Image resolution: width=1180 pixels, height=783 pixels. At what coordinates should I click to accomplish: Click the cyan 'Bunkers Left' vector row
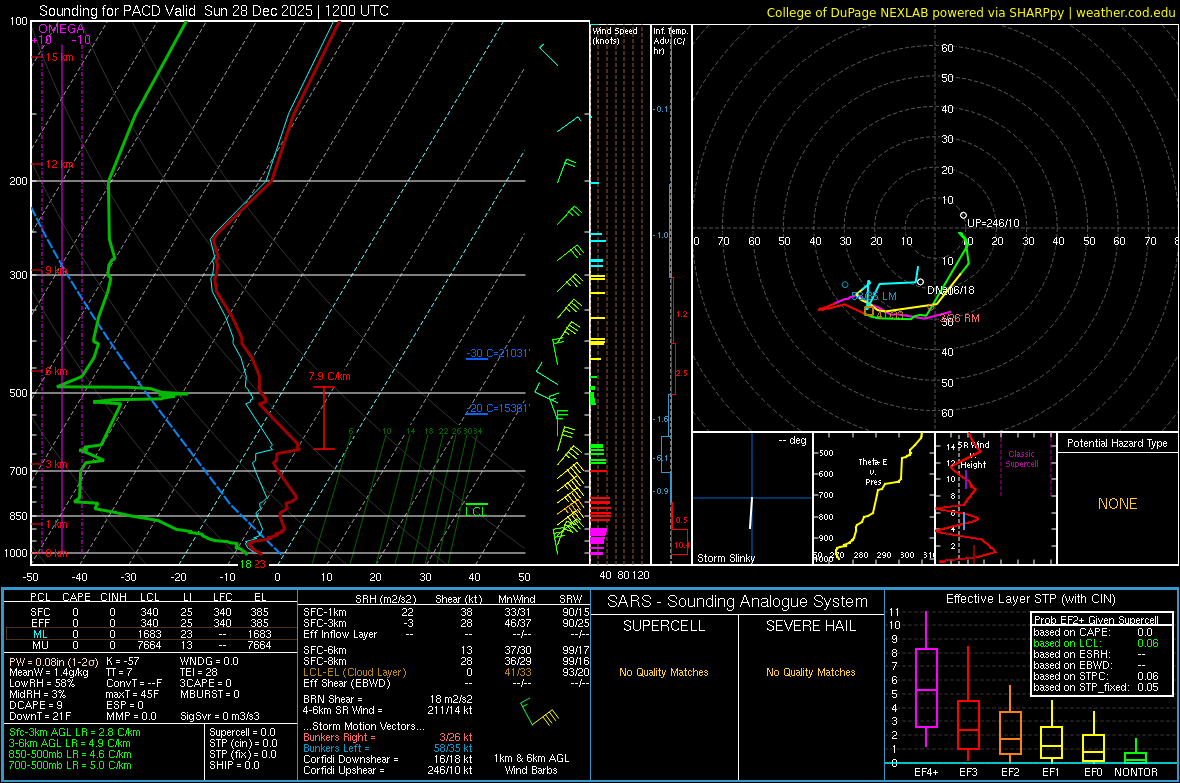coord(388,748)
